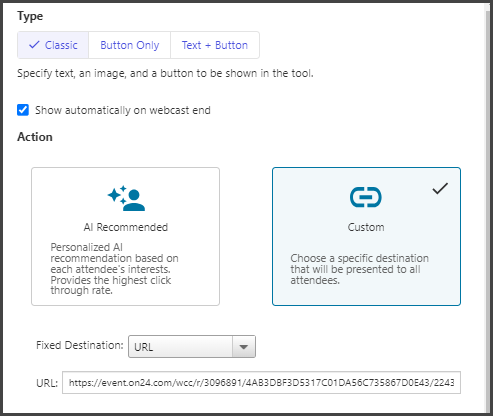
Task: Uncheck Show automatically on webcast end
Action: click(23, 110)
